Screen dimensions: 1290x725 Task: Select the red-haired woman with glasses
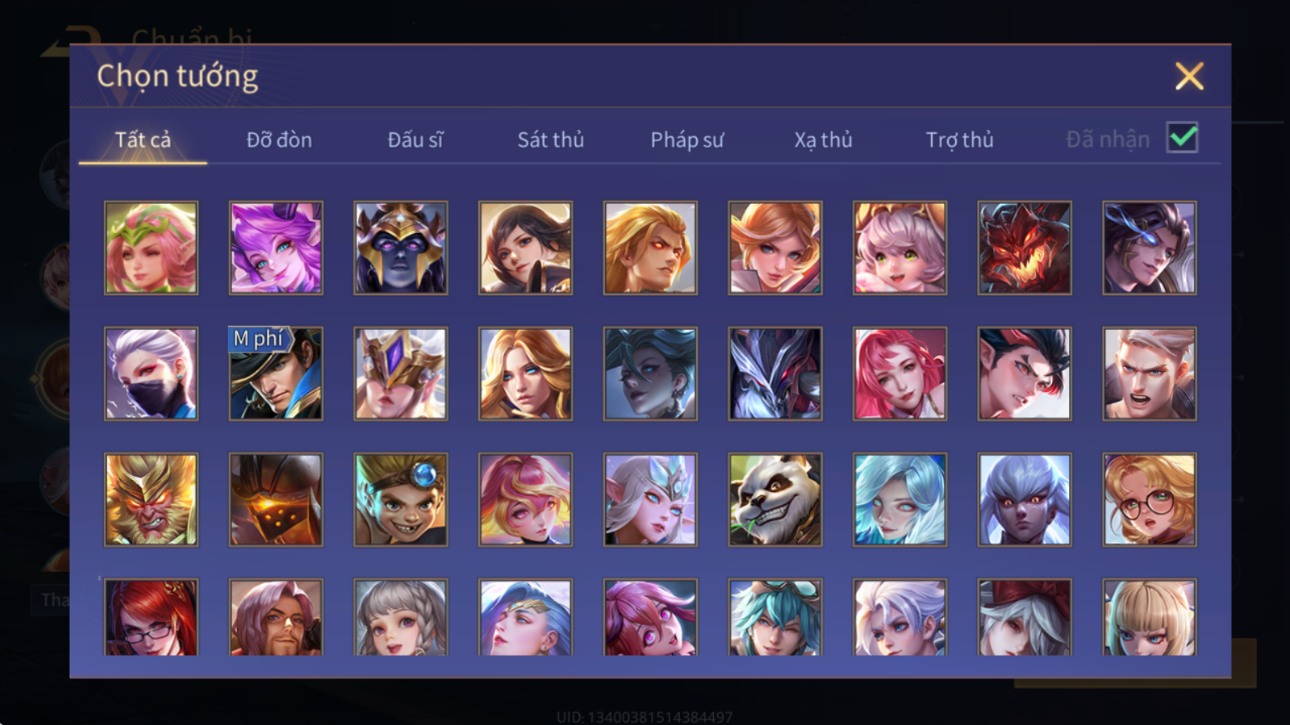pos(151,617)
